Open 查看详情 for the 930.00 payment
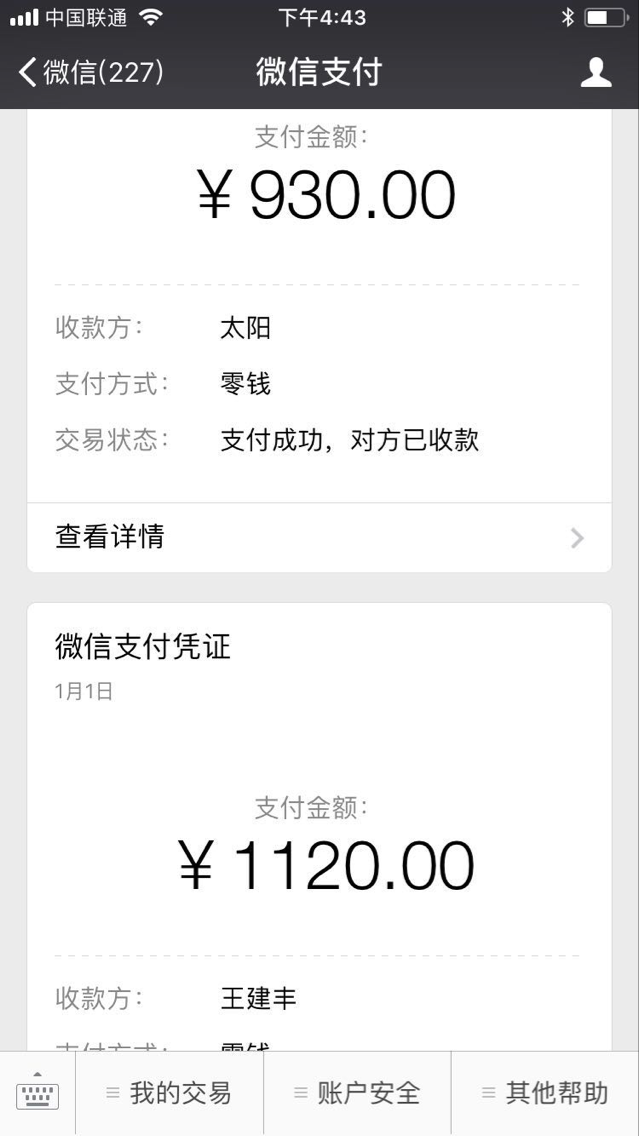 [320, 538]
